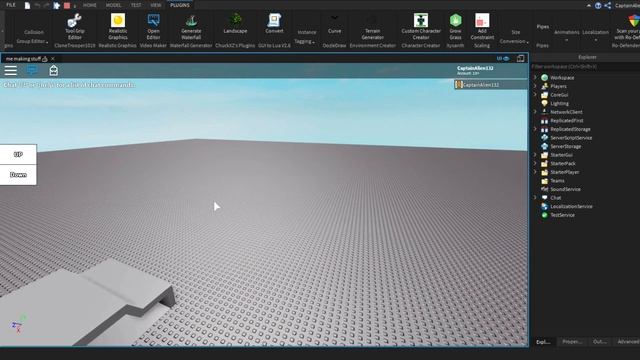Screen dimensions: 640x360
Task: Select the Teams service in Explorer
Action: [557, 180]
